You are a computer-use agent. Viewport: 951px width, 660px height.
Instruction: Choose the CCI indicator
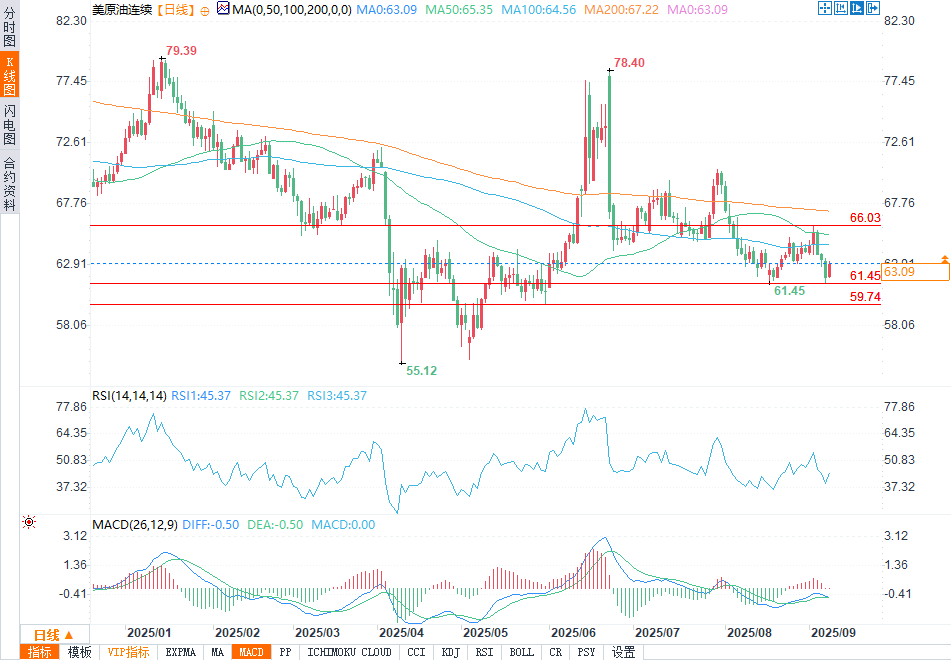coord(416,652)
